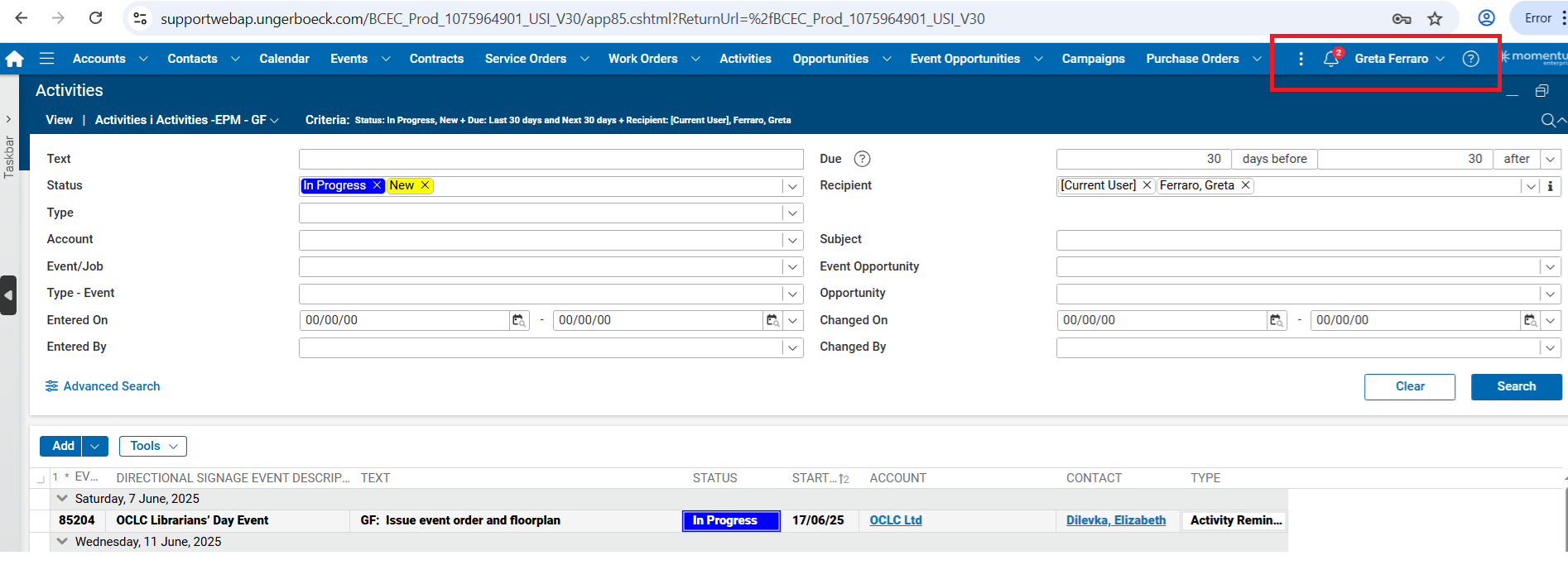Open the Recipient info icon
The width and height of the screenshot is (1568, 584).
[1551, 186]
